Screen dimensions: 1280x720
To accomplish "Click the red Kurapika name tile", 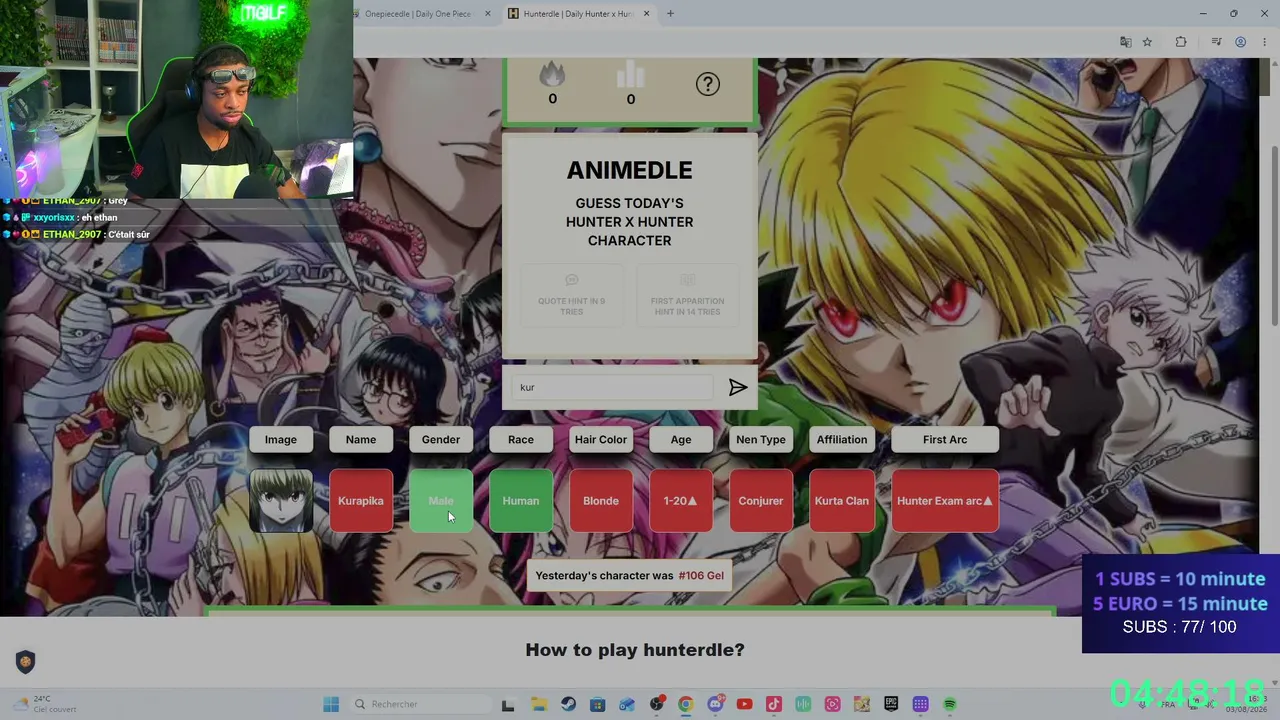I will tap(361, 501).
